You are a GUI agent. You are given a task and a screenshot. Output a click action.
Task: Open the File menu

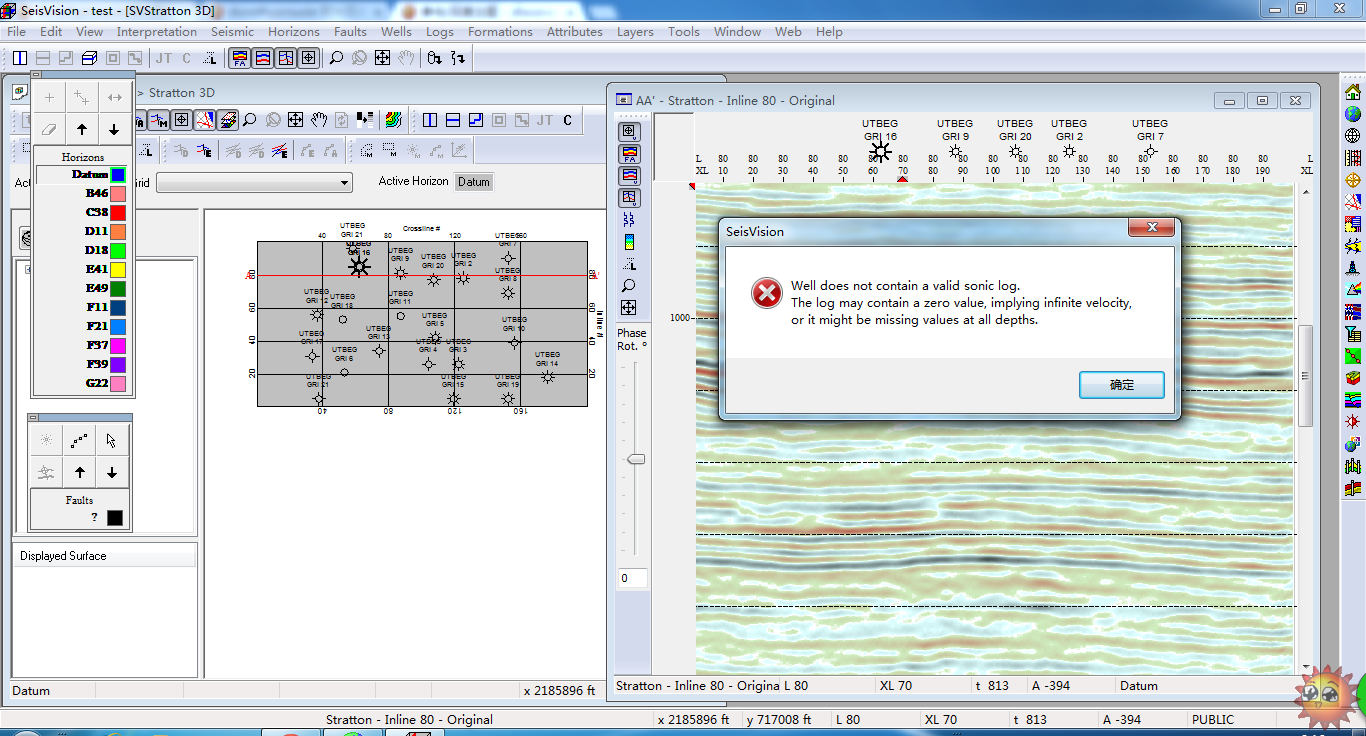point(16,32)
